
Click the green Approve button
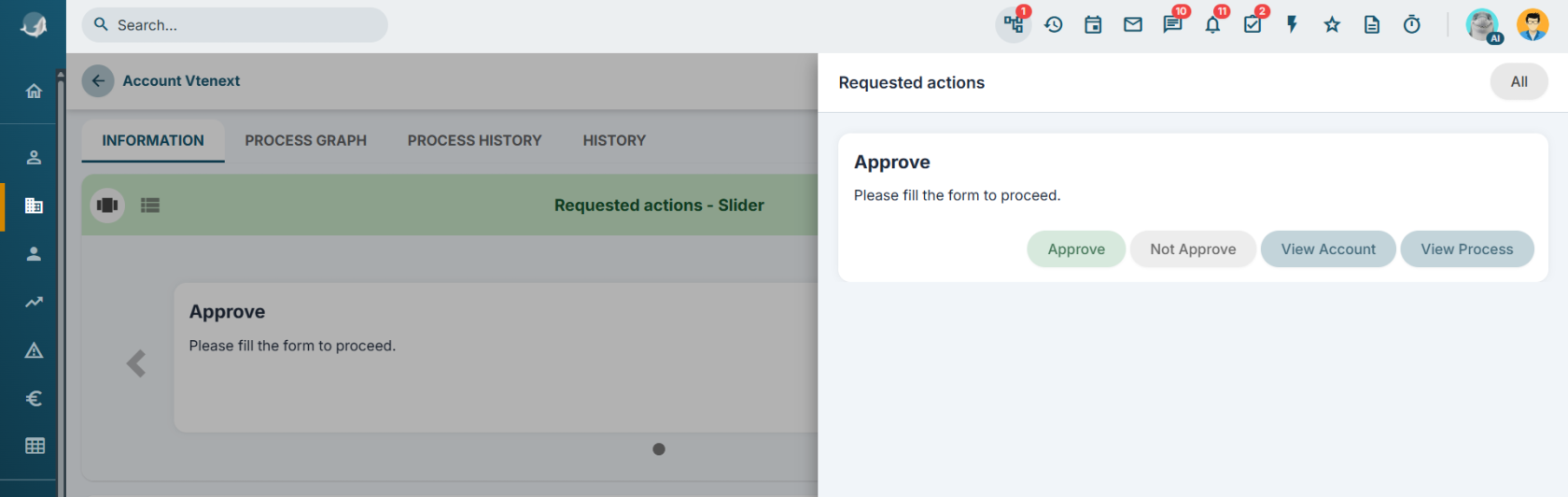(x=1076, y=248)
